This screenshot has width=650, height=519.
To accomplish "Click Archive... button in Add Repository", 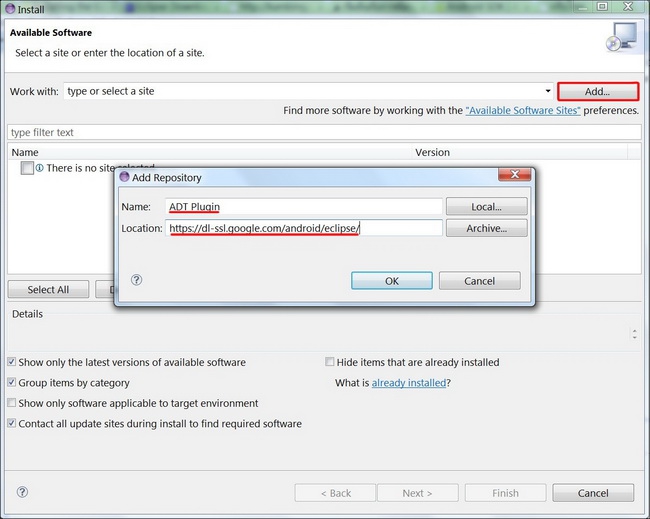I will click(487, 228).
